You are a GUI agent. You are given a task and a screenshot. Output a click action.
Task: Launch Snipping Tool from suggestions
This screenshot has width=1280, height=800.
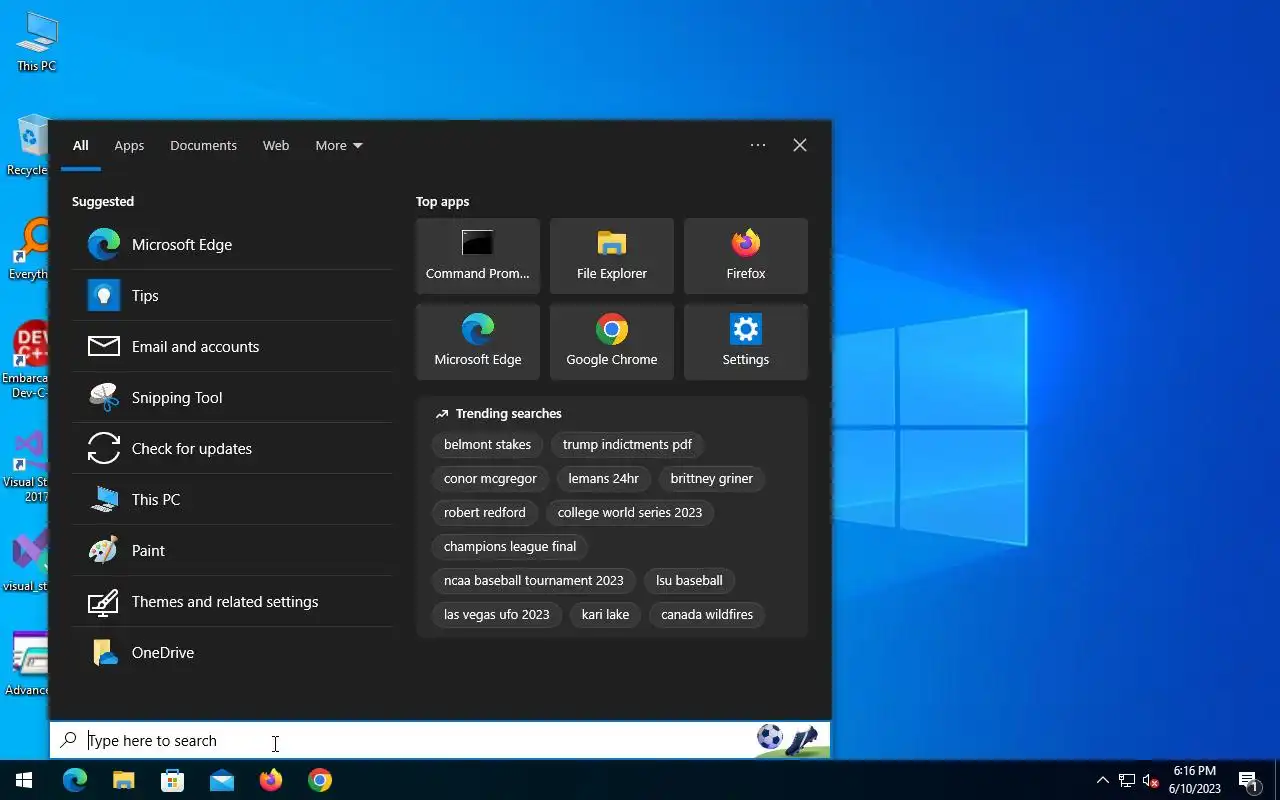click(x=232, y=397)
